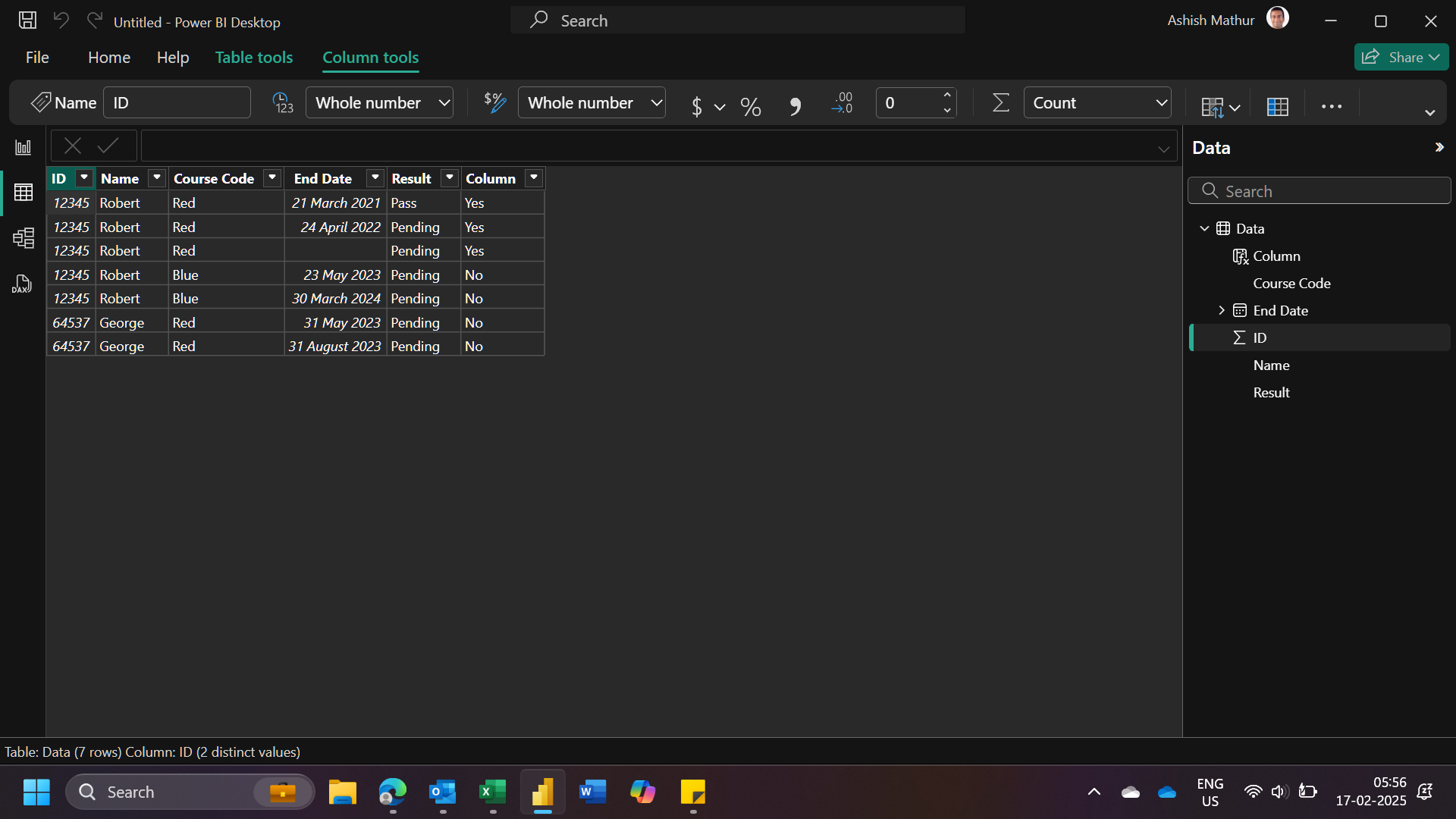The image size is (1456, 819).
Task: Open the Help tab
Action: (x=173, y=58)
